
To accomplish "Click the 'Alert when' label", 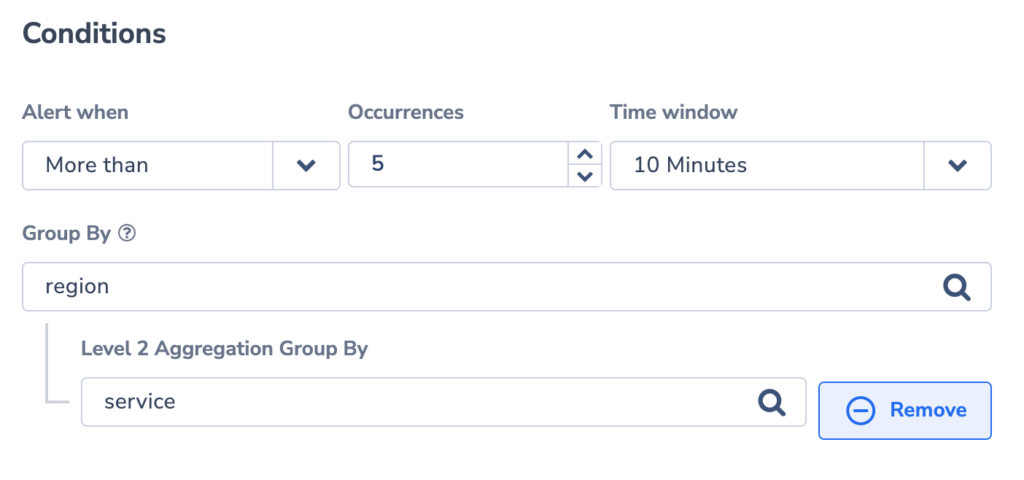I will pyautogui.click(x=75, y=112).
